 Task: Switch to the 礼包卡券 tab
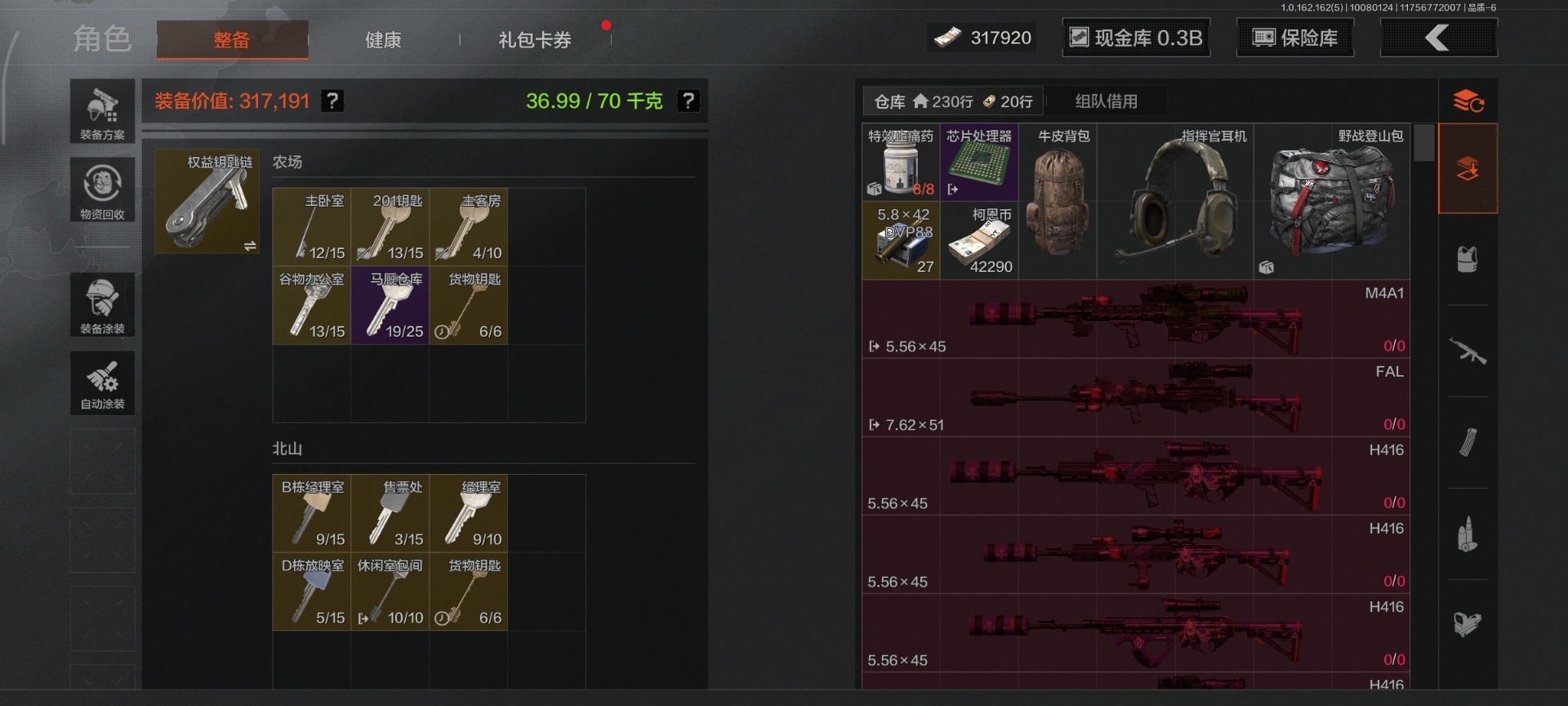tap(535, 40)
